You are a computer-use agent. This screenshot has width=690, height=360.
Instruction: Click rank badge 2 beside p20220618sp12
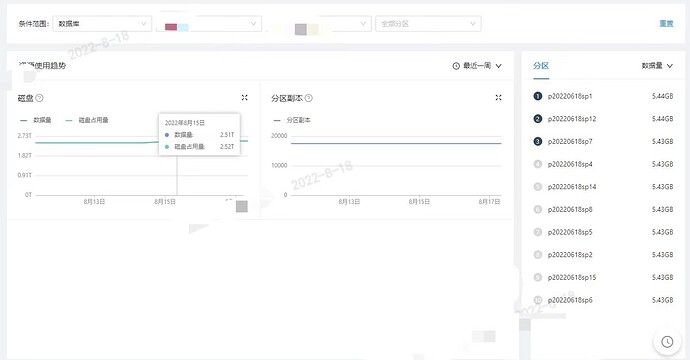pos(537,119)
